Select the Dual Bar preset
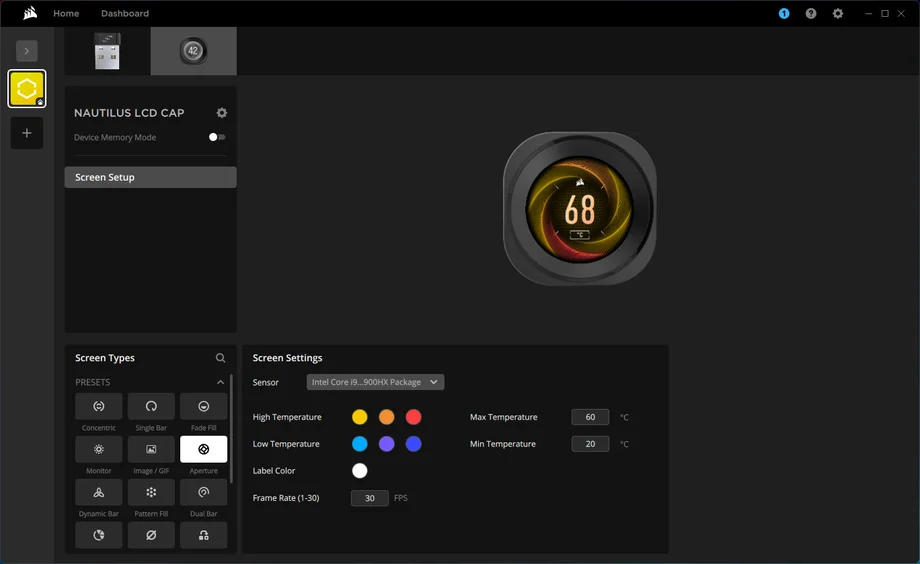 tap(203, 492)
